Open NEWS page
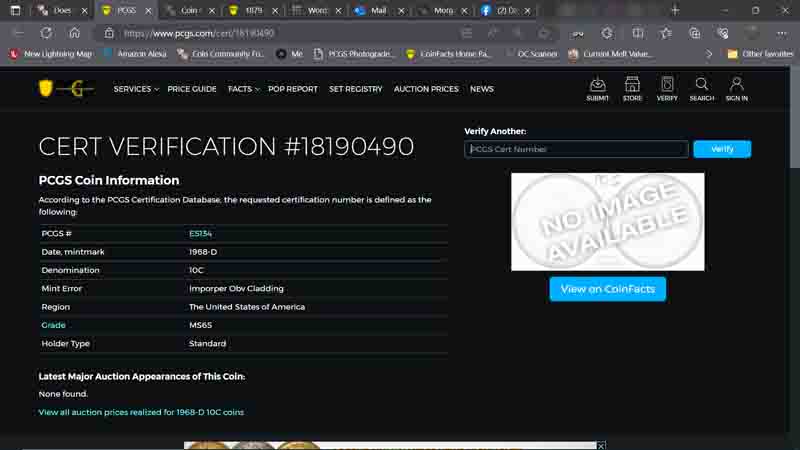Viewport: 800px width, 450px height. tap(482, 89)
